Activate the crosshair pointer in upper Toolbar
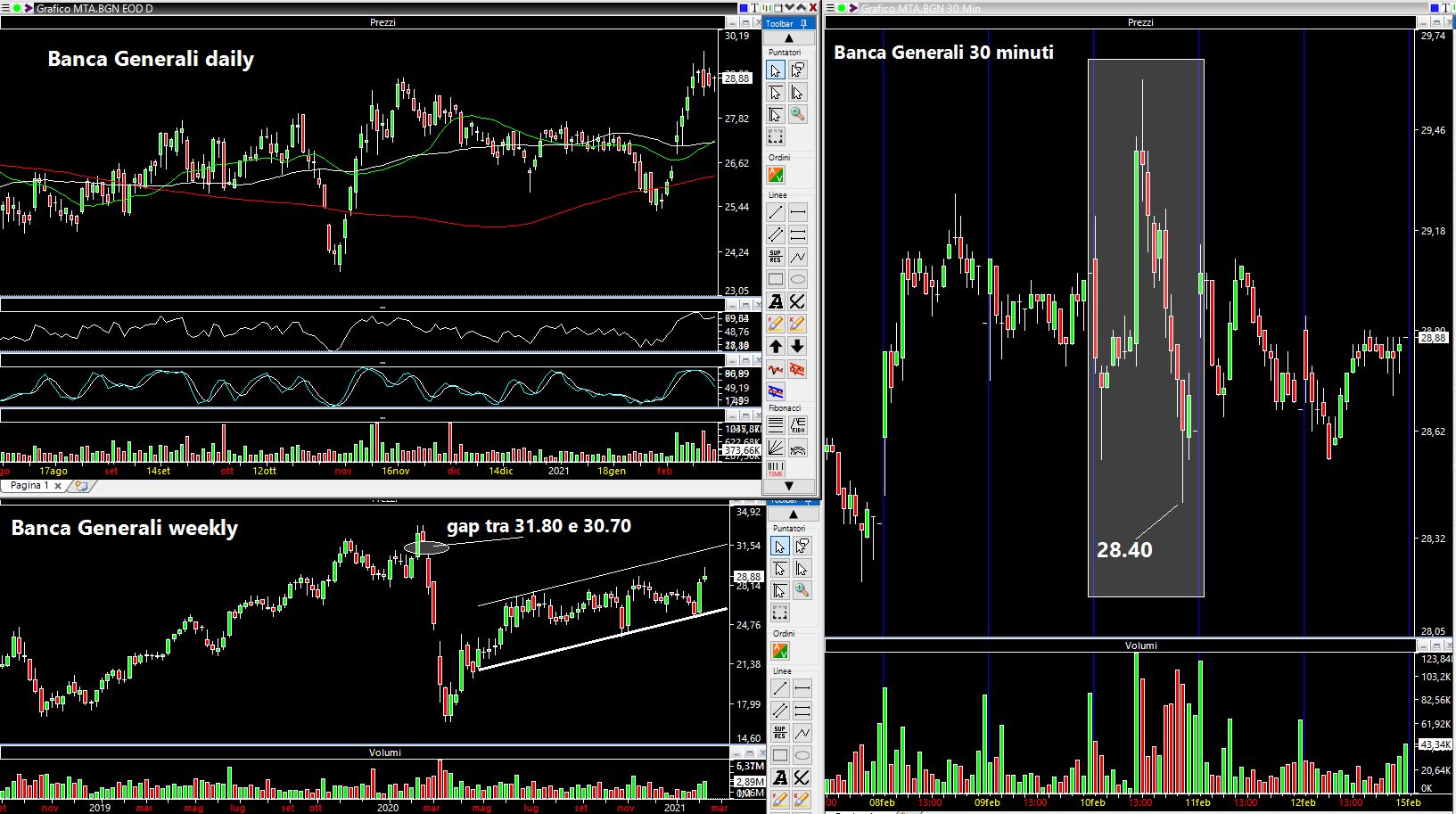This screenshot has width=1456, height=814. (776, 114)
